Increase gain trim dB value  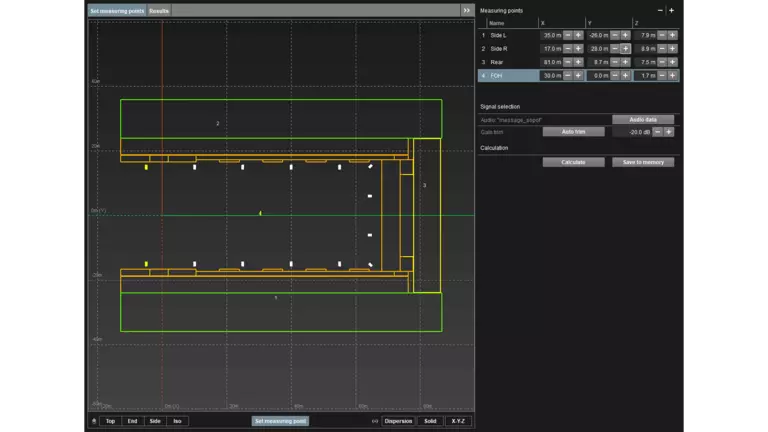click(x=669, y=131)
